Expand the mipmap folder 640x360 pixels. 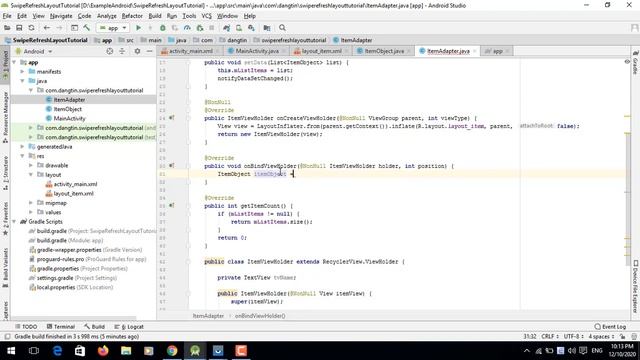click(31, 203)
